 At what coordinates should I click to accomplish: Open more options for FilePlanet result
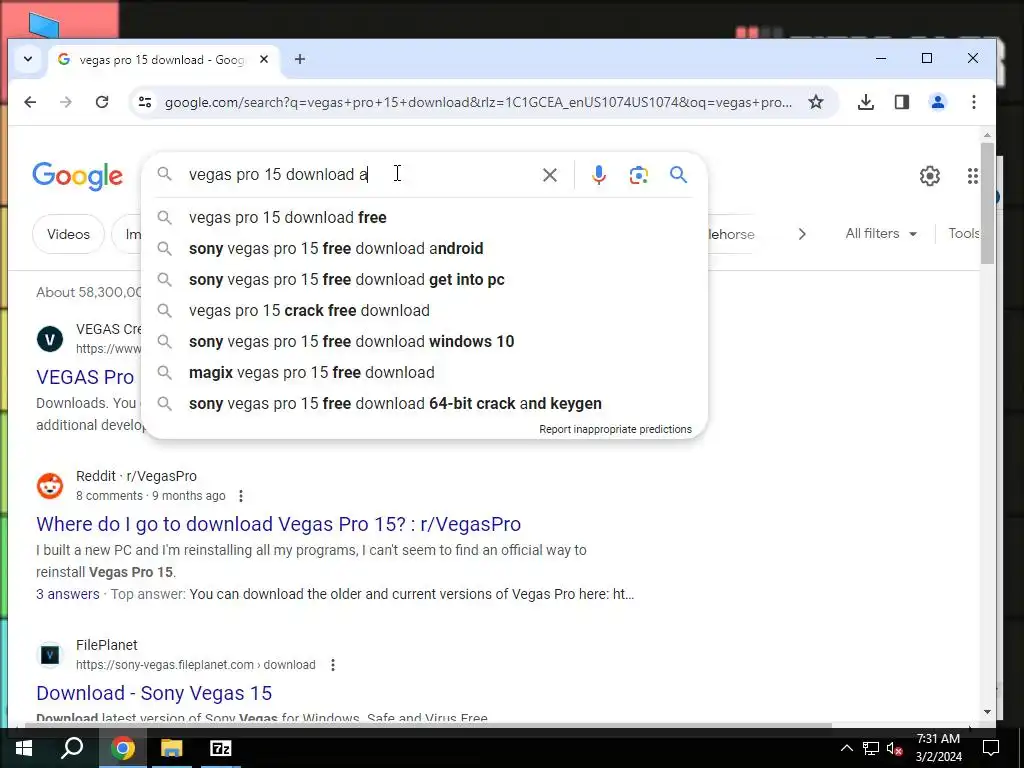coord(333,665)
